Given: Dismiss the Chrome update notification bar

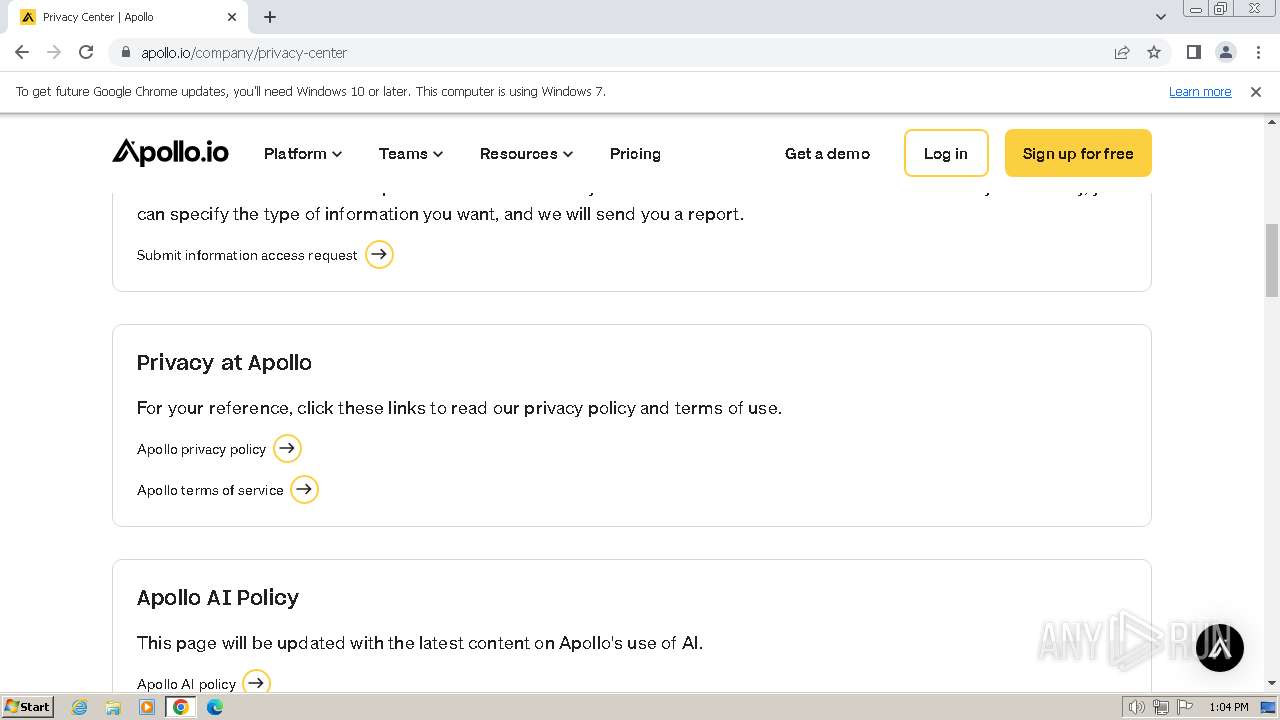Looking at the screenshot, I should [x=1256, y=91].
